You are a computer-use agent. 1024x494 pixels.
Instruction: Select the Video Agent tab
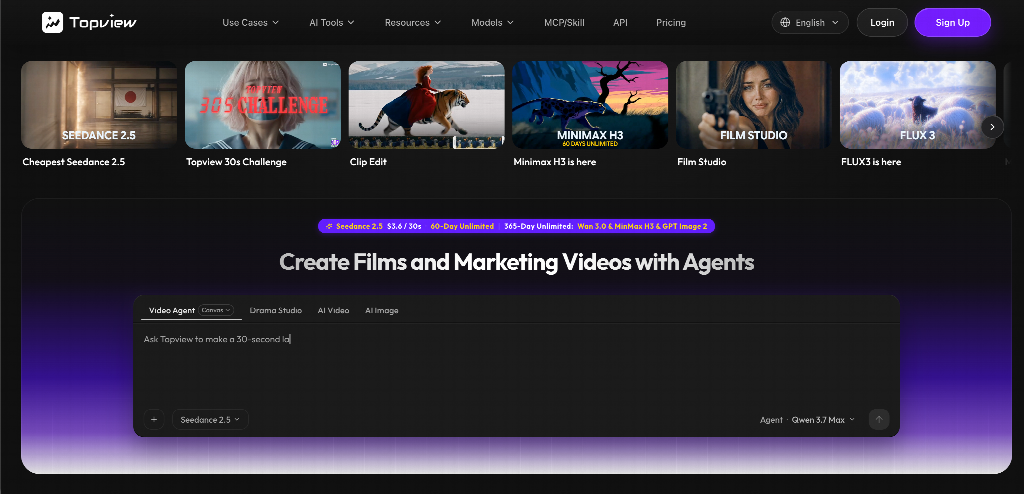point(172,310)
